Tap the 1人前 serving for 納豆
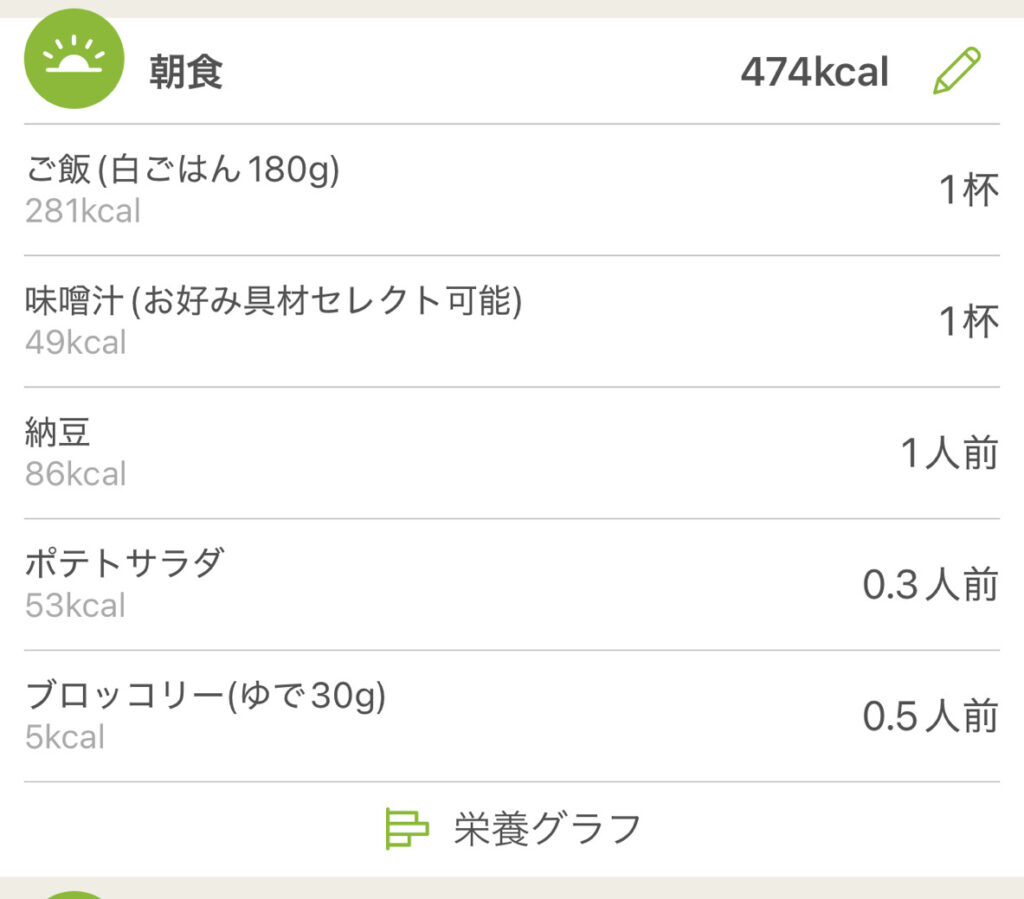This screenshot has width=1024, height=899. pyautogui.click(x=949, y=453)
